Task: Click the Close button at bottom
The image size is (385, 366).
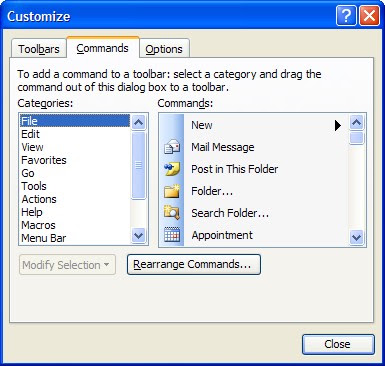Action: [338, 344]
